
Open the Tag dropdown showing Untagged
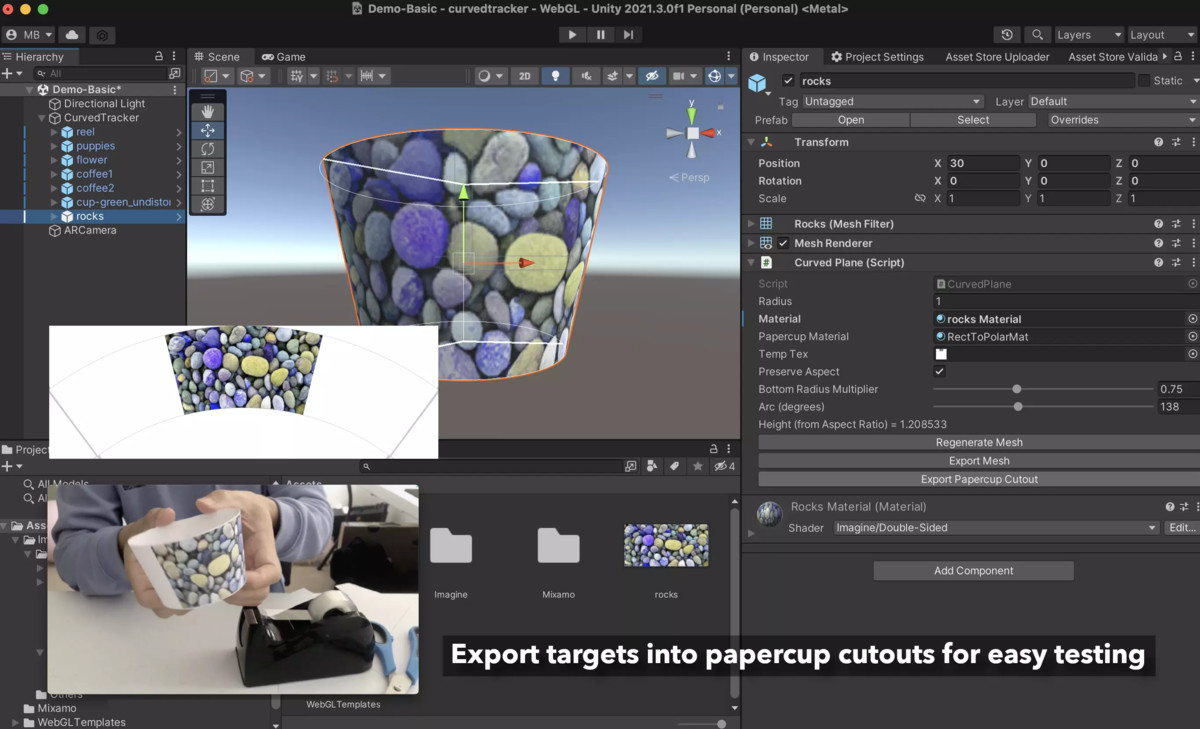pyautogui.click(x=890, y=101)
